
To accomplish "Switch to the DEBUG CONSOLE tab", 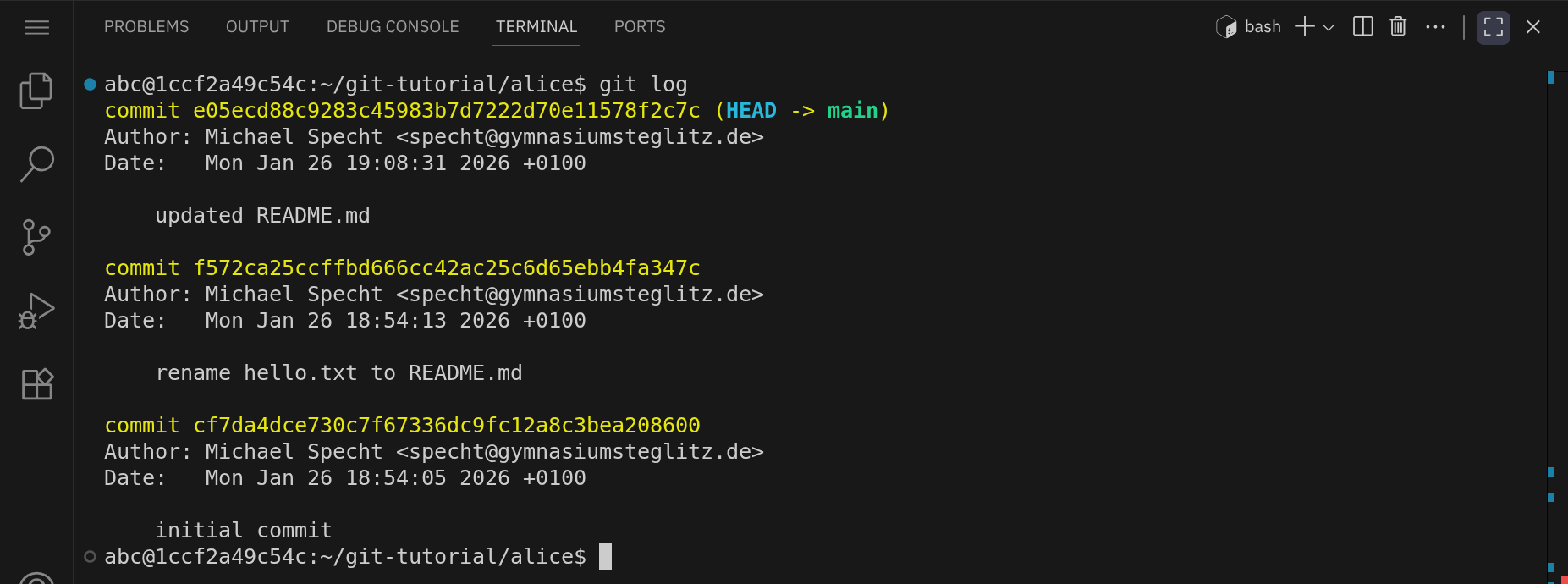I will coord(393,27).
